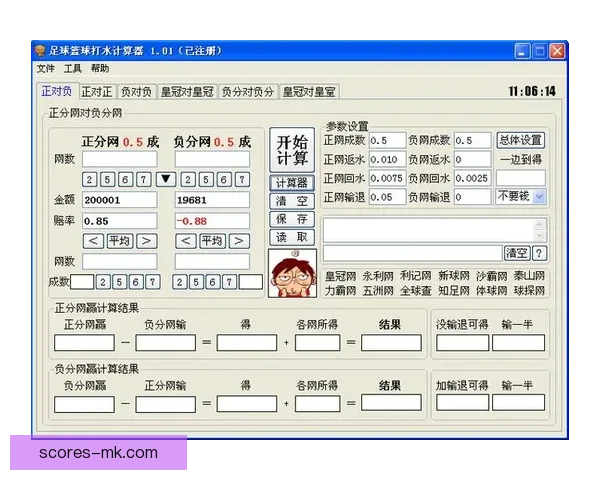Click the 正分网赢 result box
The width and height of the screenshot is (600, 480).
click(84, 343)
